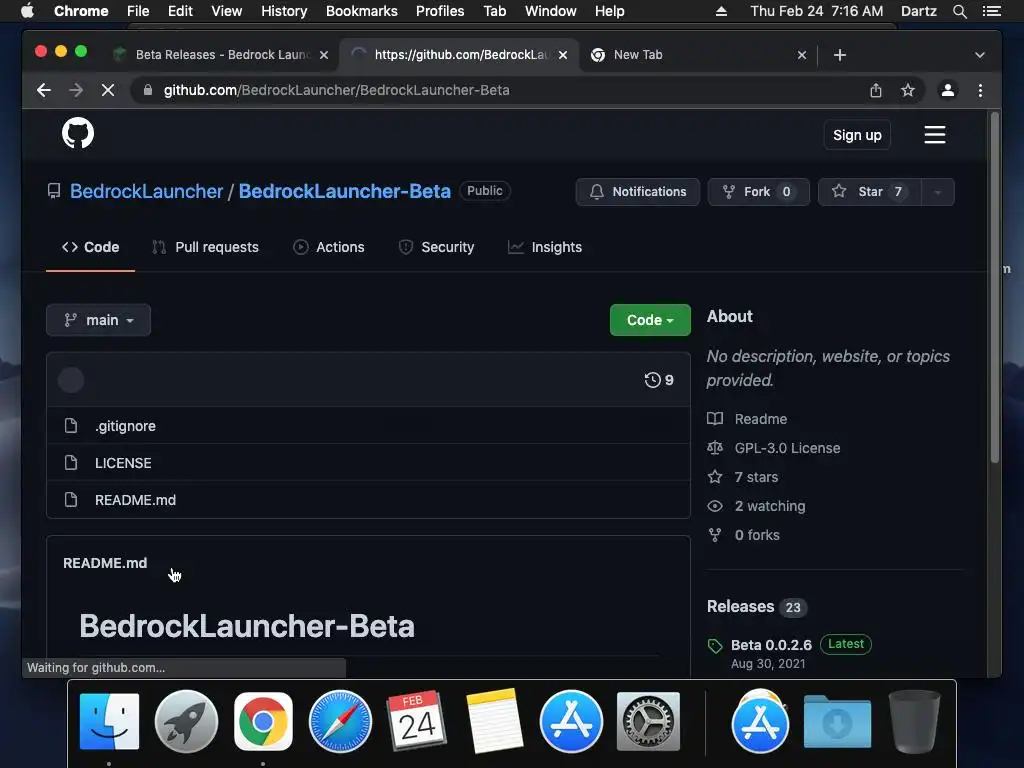Switch to the Insights tab

pos(545,248)
